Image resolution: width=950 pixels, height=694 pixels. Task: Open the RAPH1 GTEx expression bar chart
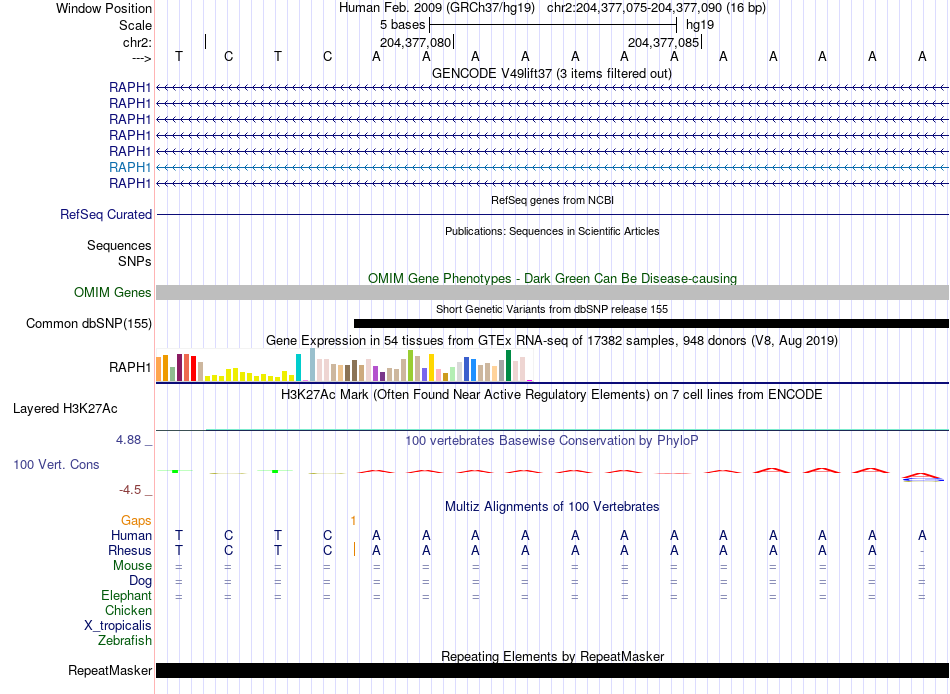344,365
